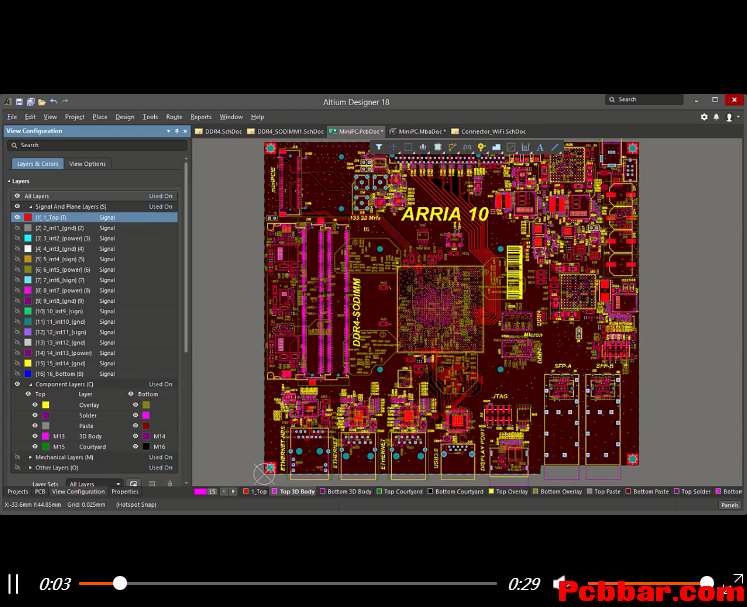Screen dimensions: 747x607
Task: Click the Place Component chip icon
Action: tap(438, 147)
